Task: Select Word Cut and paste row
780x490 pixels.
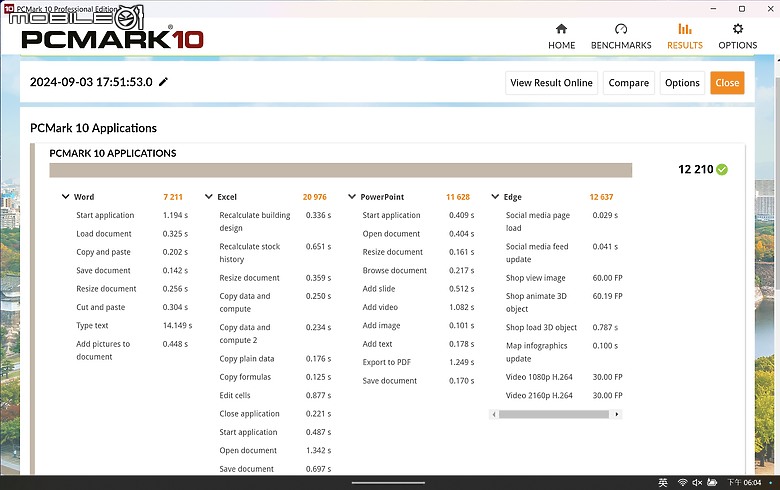Action: coord(132,307)
